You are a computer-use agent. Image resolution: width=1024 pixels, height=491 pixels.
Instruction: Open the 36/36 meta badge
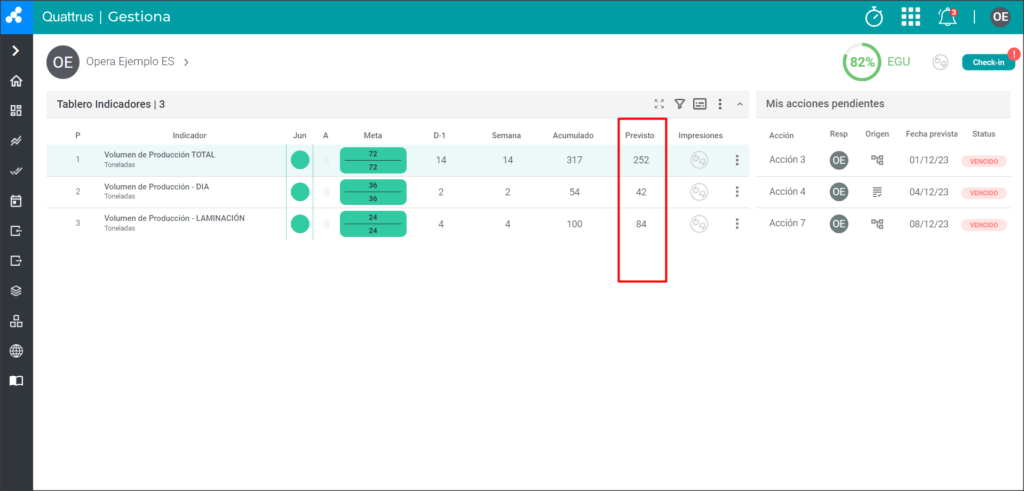pos(373,192)
